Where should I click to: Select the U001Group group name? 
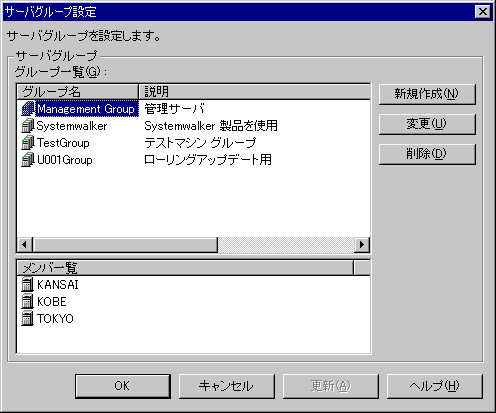[64, 160]
